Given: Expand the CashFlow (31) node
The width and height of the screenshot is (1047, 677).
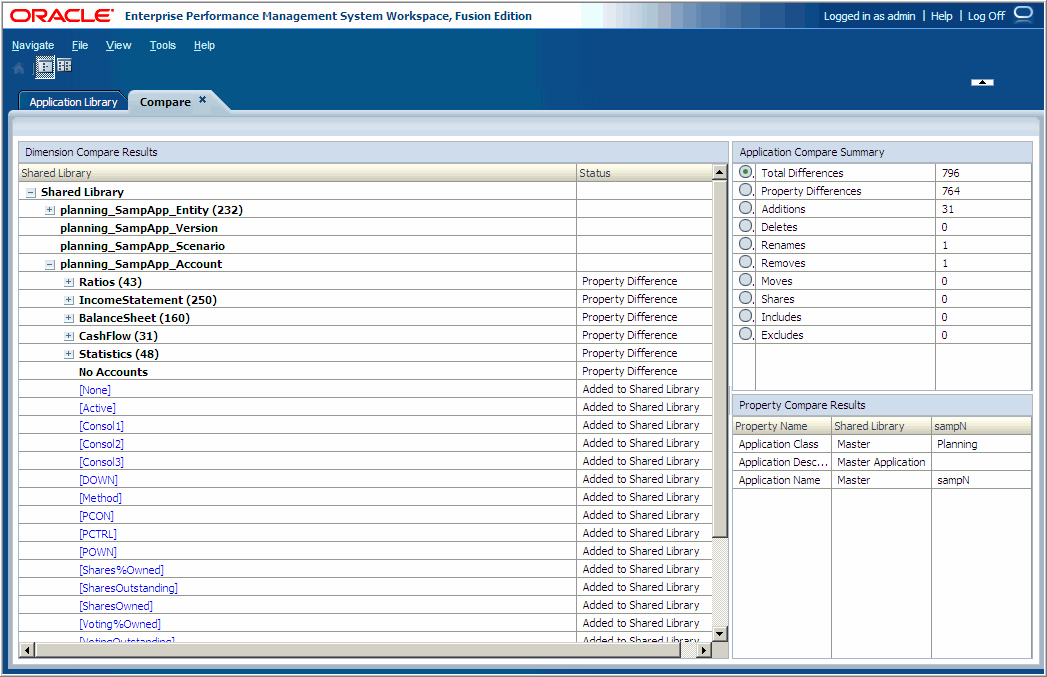Looking at the screenshot, I should pos(69,336).
